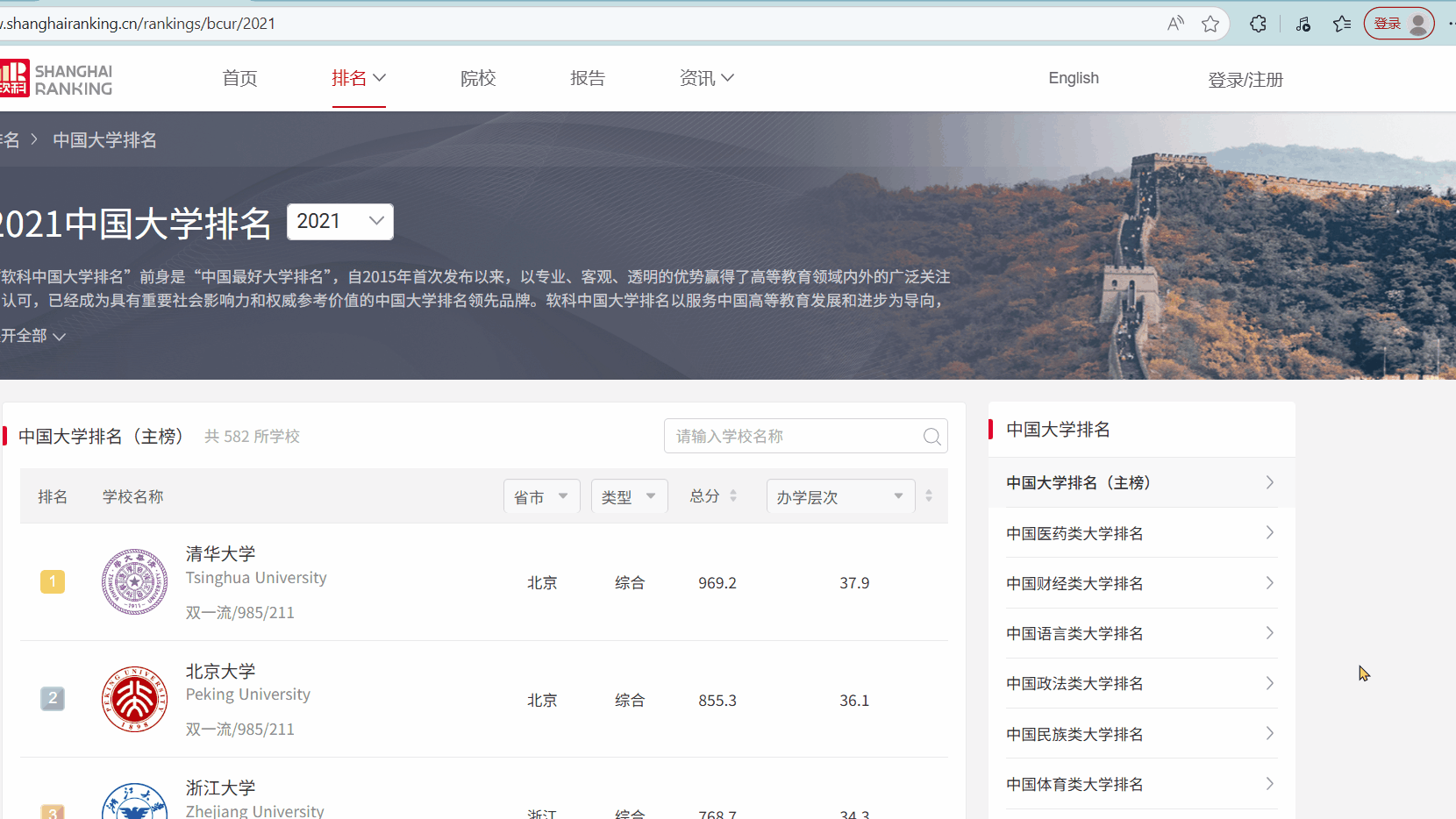1456x819 pixels.
Task: Click 双一流/985/211 tag under Tsinghua
Action: (x=240, y=613)
